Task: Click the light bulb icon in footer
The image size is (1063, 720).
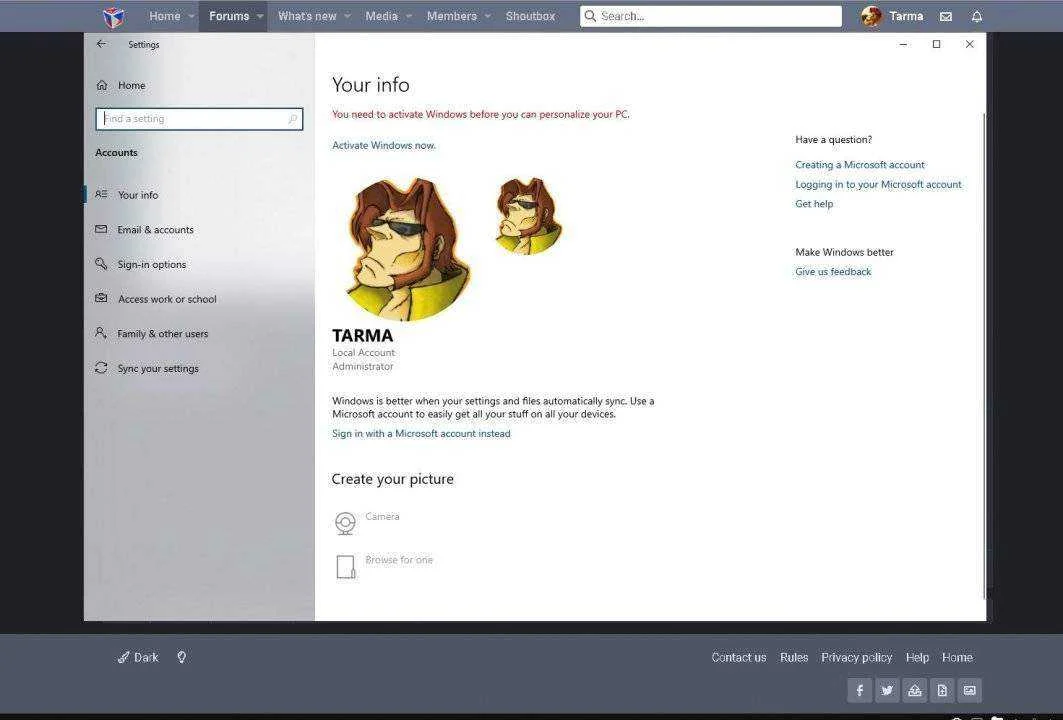Action: coord(182,657)
